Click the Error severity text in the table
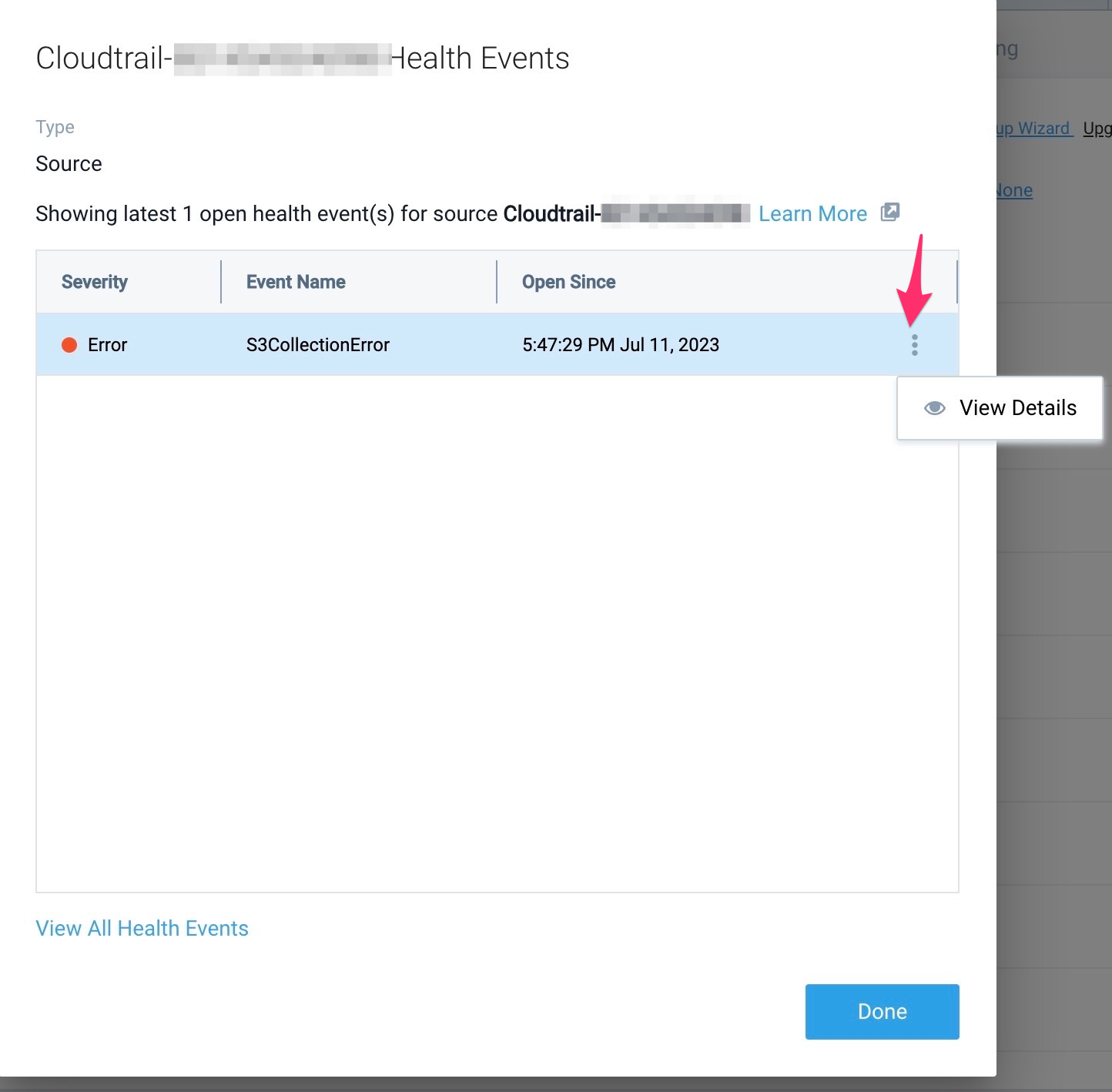1112x1092 pixels. coord(107,345)
